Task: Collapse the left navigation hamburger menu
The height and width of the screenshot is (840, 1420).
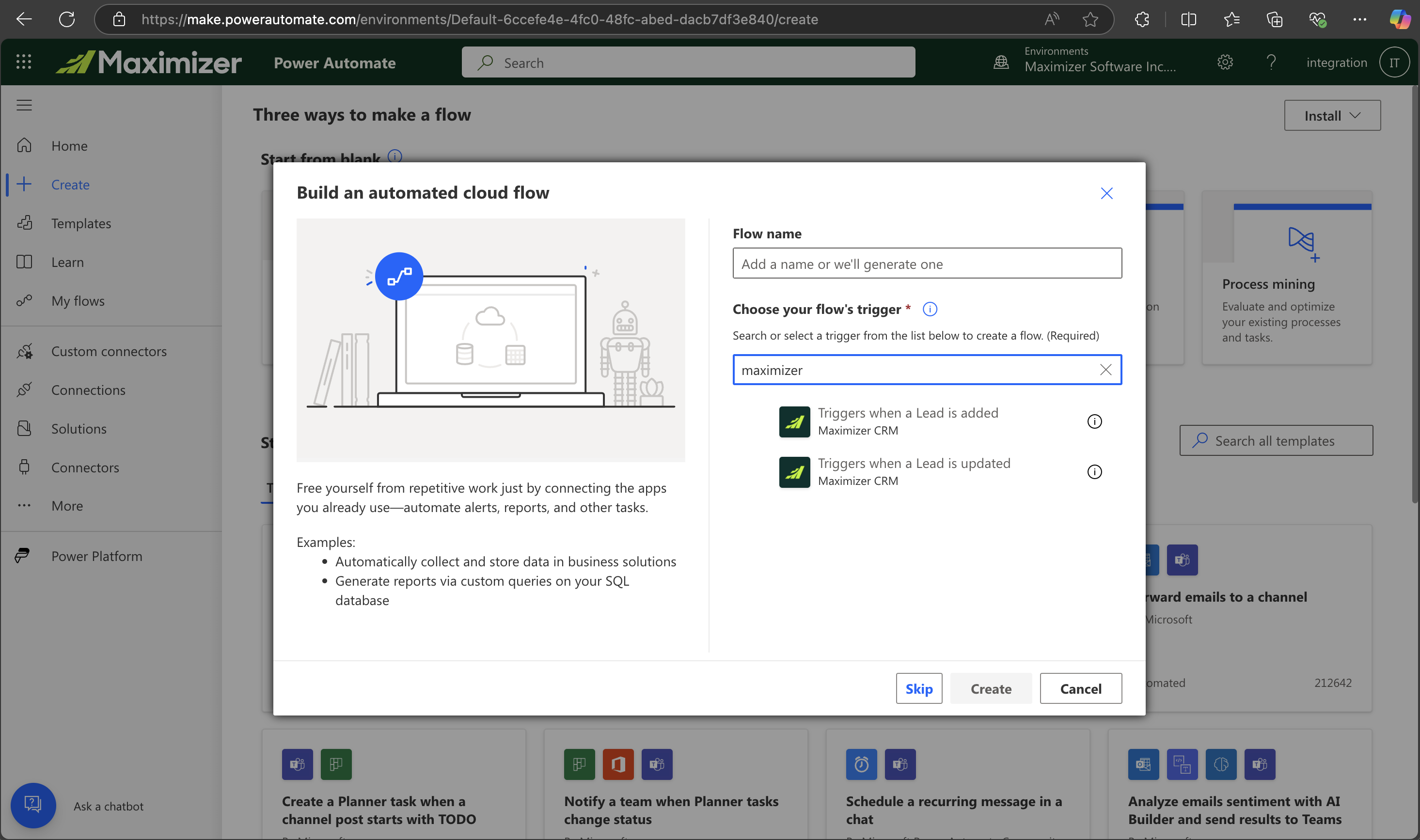Action: [24, 105]
